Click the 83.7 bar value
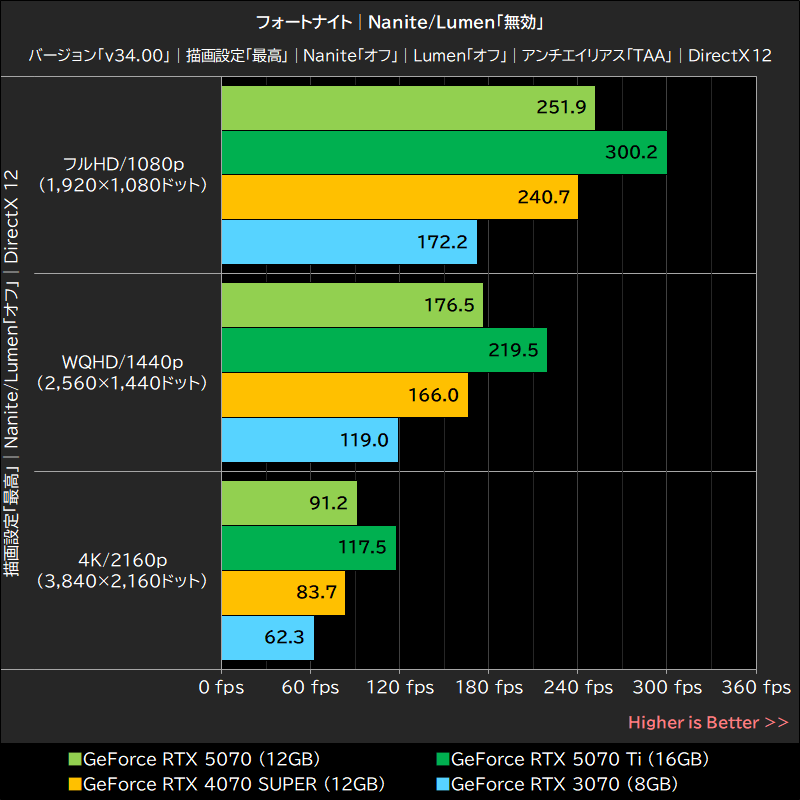800x800 pixels. pos(317,592)
